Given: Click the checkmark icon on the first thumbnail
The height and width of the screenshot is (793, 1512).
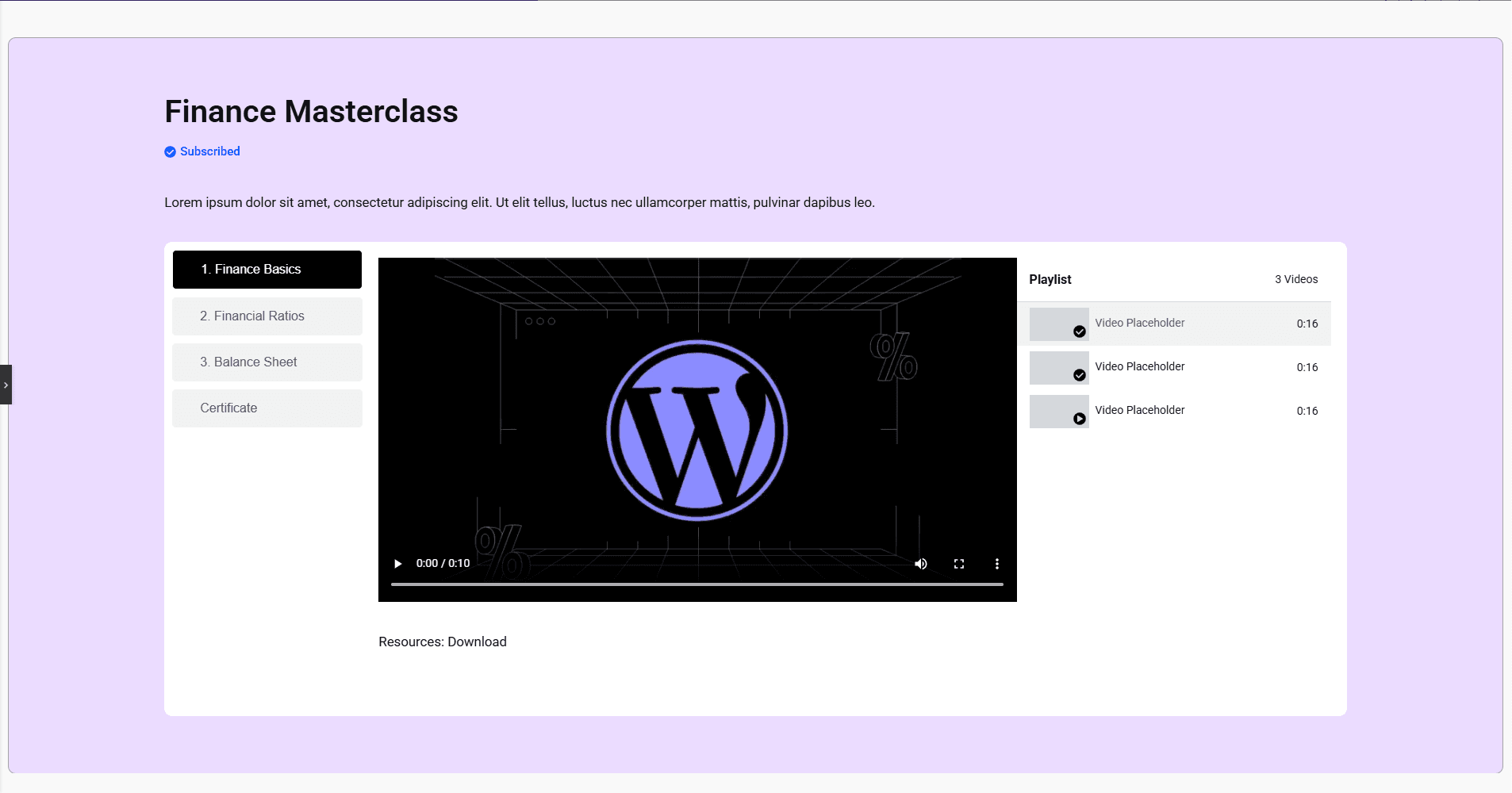Looking at the screenshot, I should pyautogui.click(x=1080, y=331).
